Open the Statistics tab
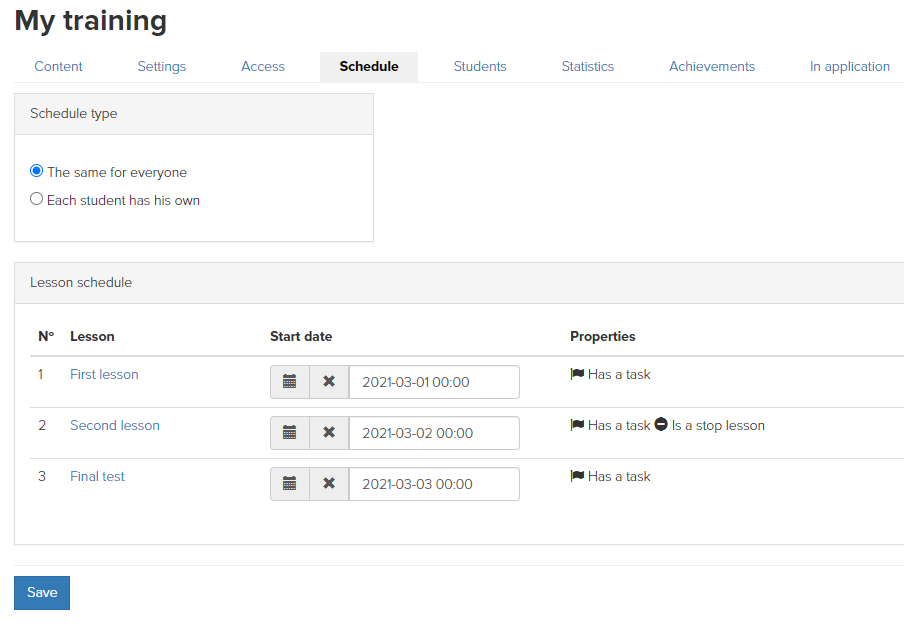904x626 pixels. [587, 67]
